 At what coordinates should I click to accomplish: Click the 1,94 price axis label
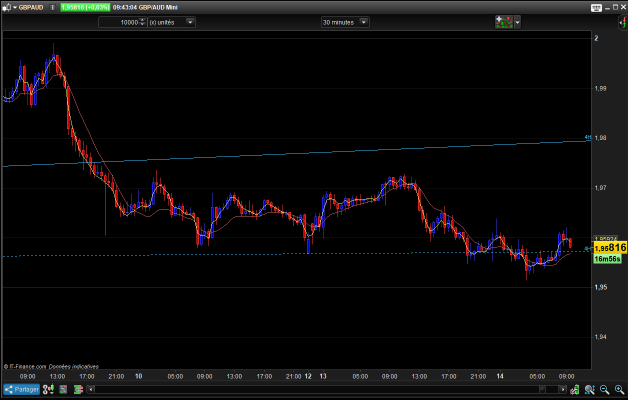tap(600, 337)
